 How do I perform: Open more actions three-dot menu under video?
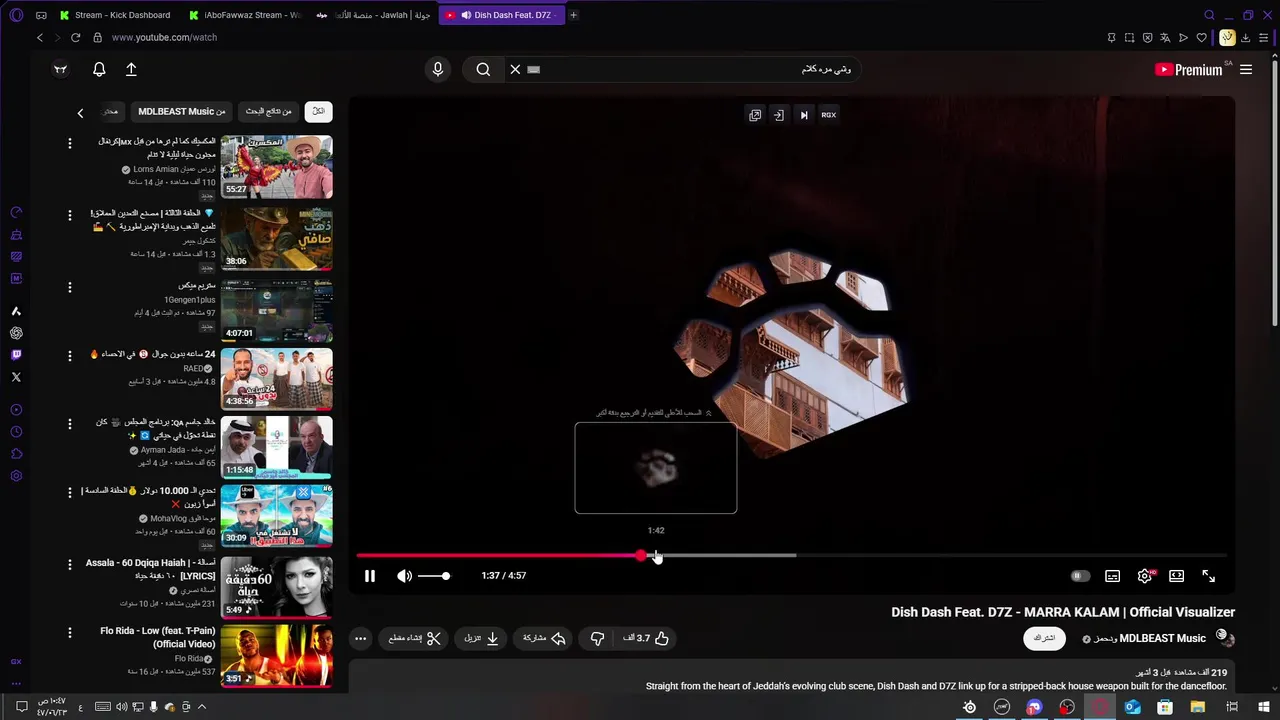coord(361,638)
